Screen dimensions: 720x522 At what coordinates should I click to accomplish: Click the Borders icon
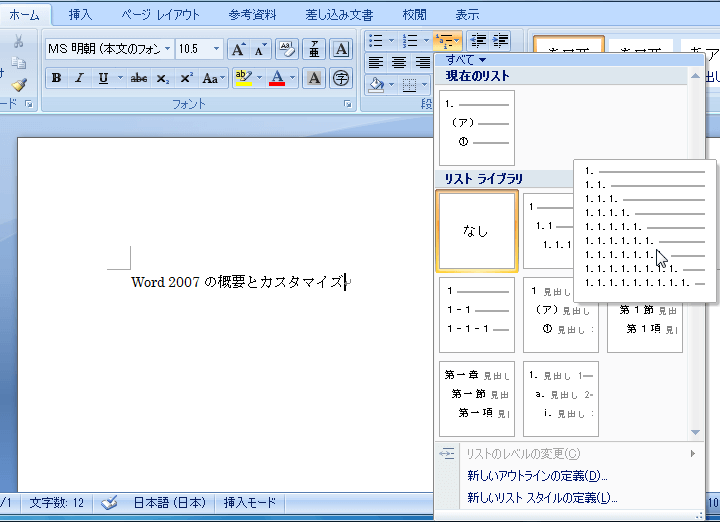click(409, 84)
